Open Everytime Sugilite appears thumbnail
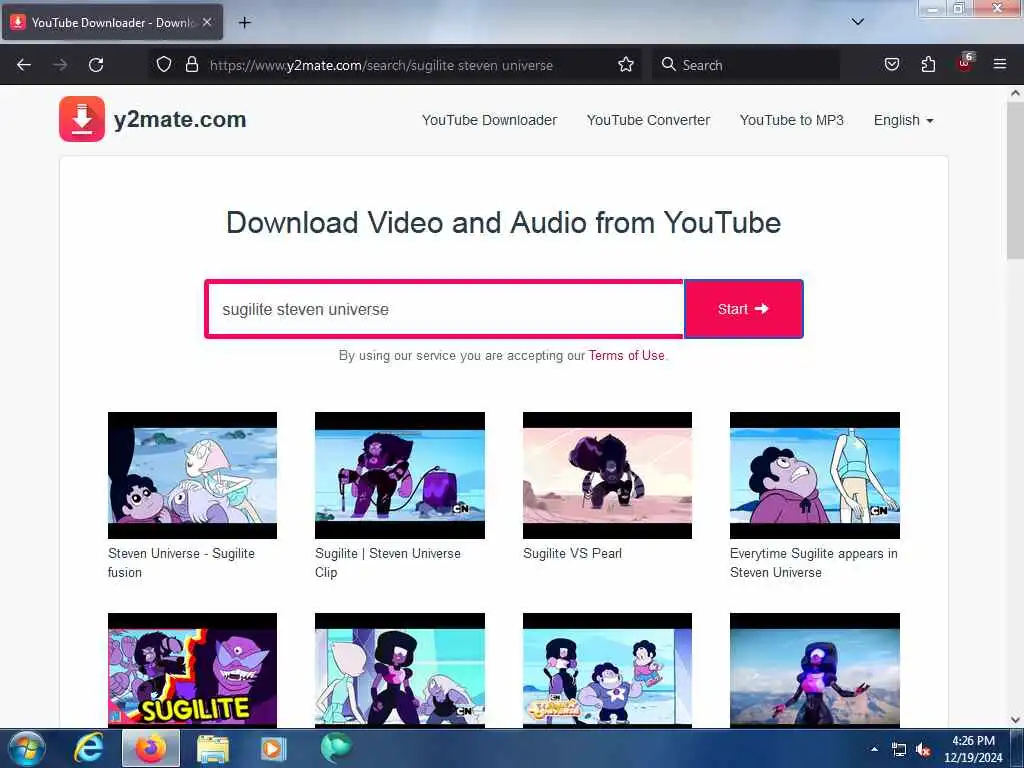 (x=814, y=475)
